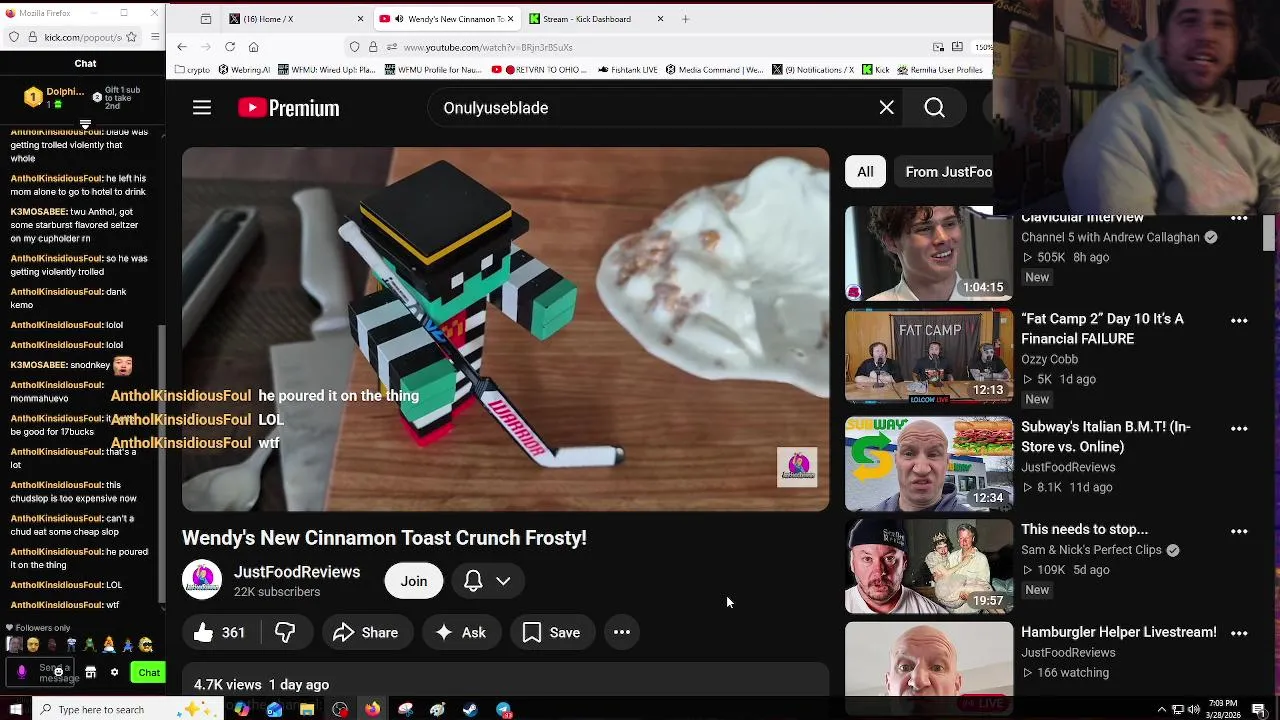This screenshot has height=720, width=1280.
Task: Join the JustFoodReviews channel membership
Action: coord(414,581)
